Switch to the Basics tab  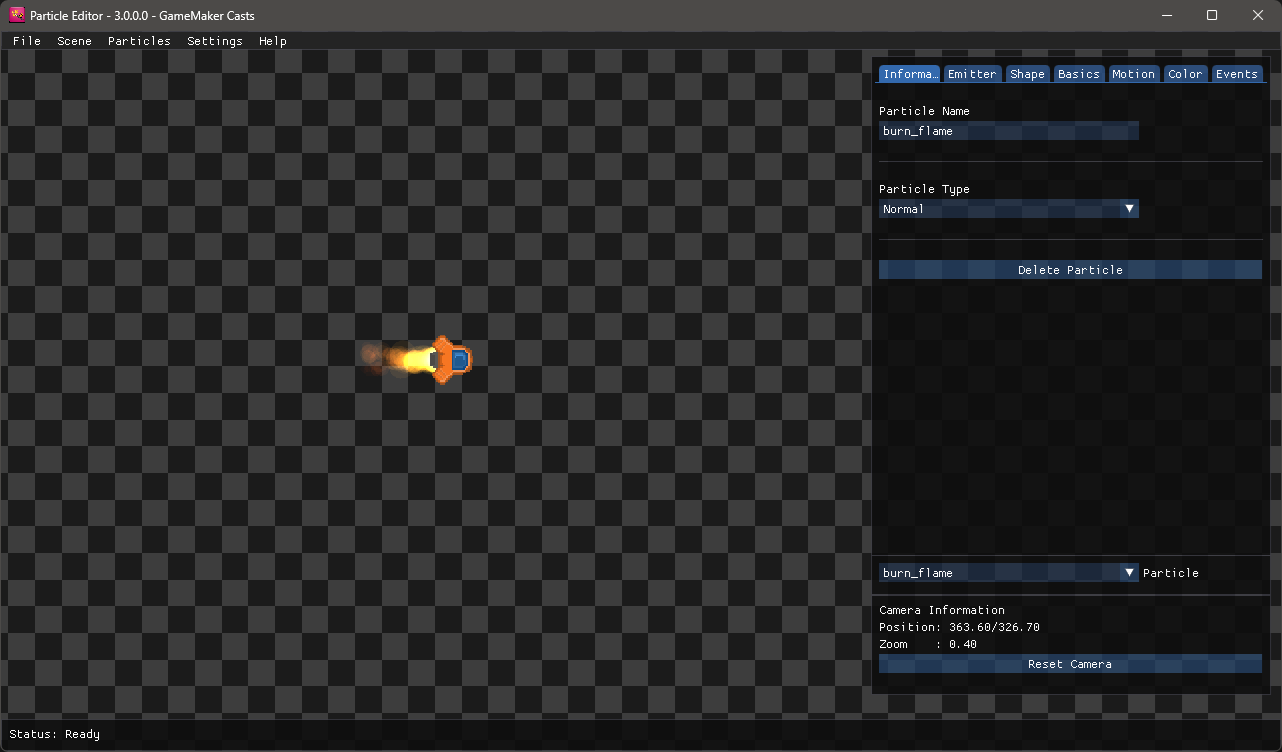click(1078, 74)
